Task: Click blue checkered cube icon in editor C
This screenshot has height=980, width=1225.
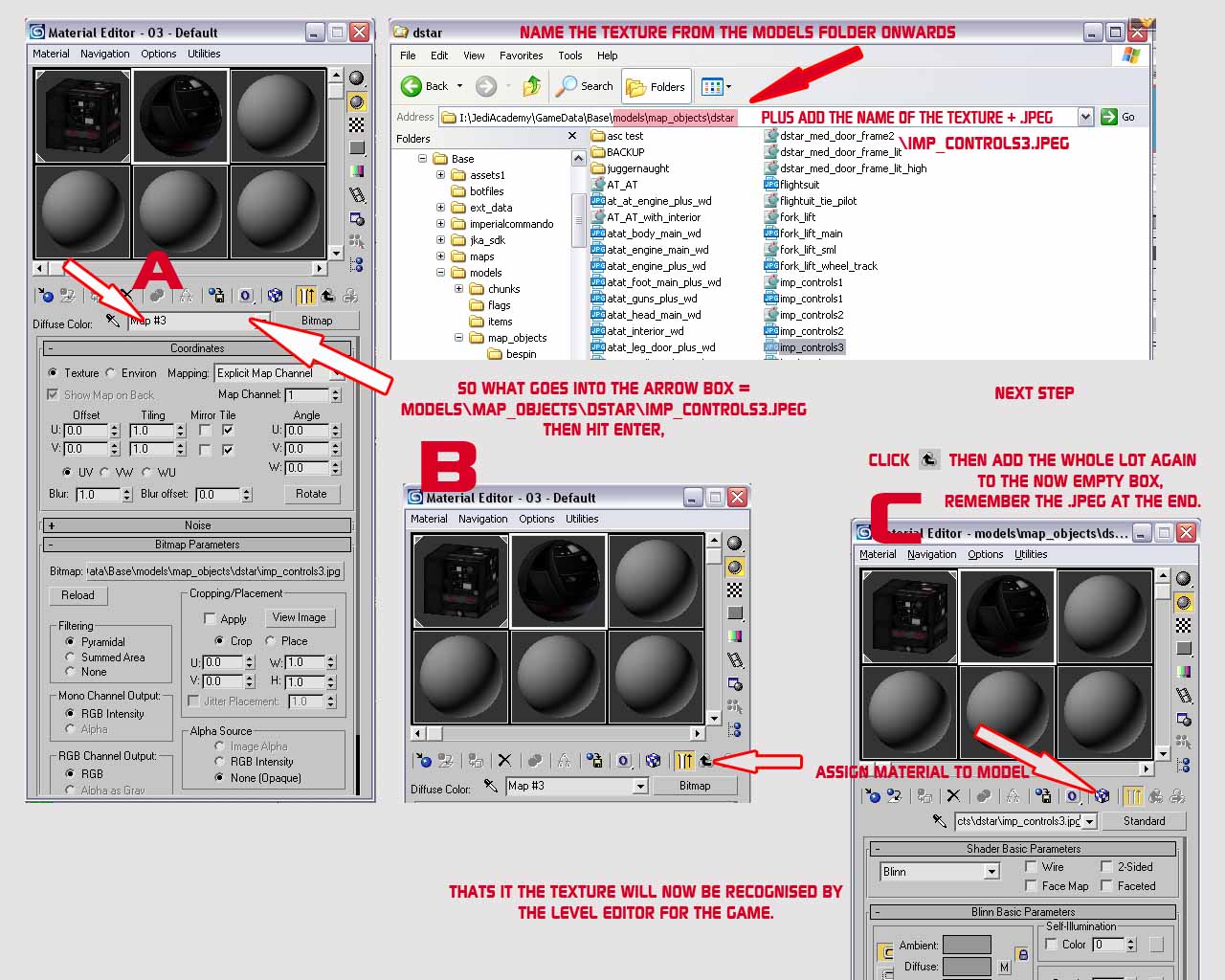Action: (x=1102, y=795)
